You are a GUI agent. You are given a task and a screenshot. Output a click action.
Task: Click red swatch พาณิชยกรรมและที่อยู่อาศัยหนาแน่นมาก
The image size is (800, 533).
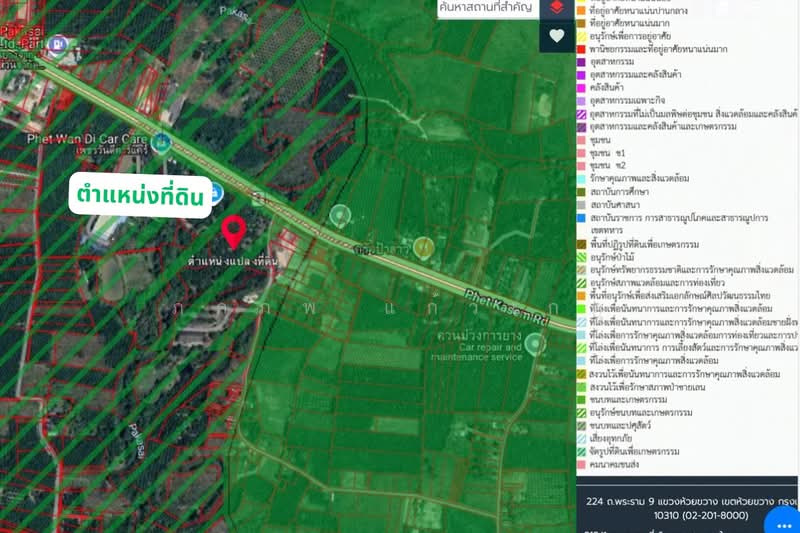[581, 49]
